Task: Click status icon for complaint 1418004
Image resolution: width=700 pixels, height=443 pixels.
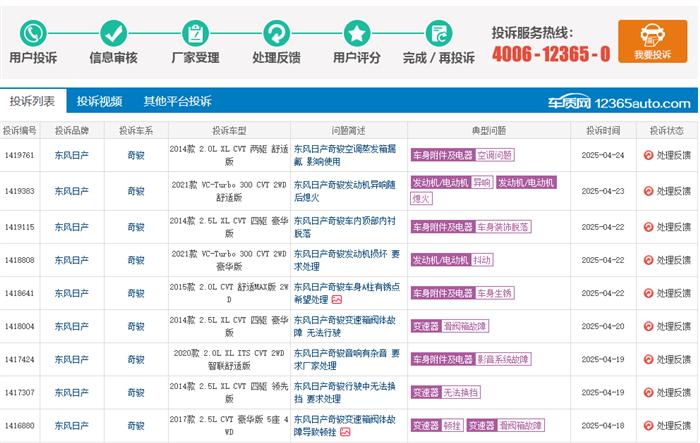Action: [x=648, y=326]
